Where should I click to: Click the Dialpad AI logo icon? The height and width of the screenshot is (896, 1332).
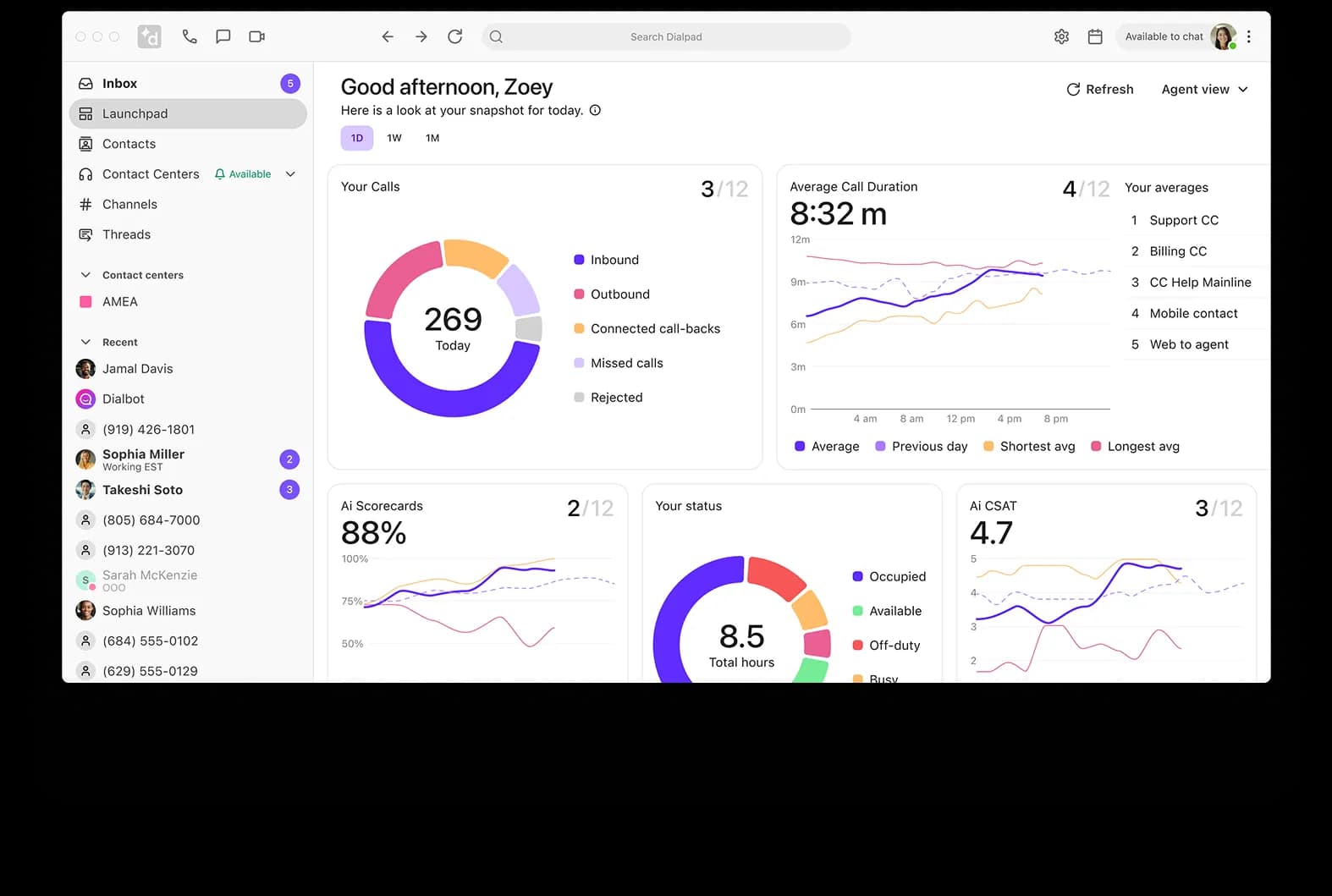click(150, 36)
